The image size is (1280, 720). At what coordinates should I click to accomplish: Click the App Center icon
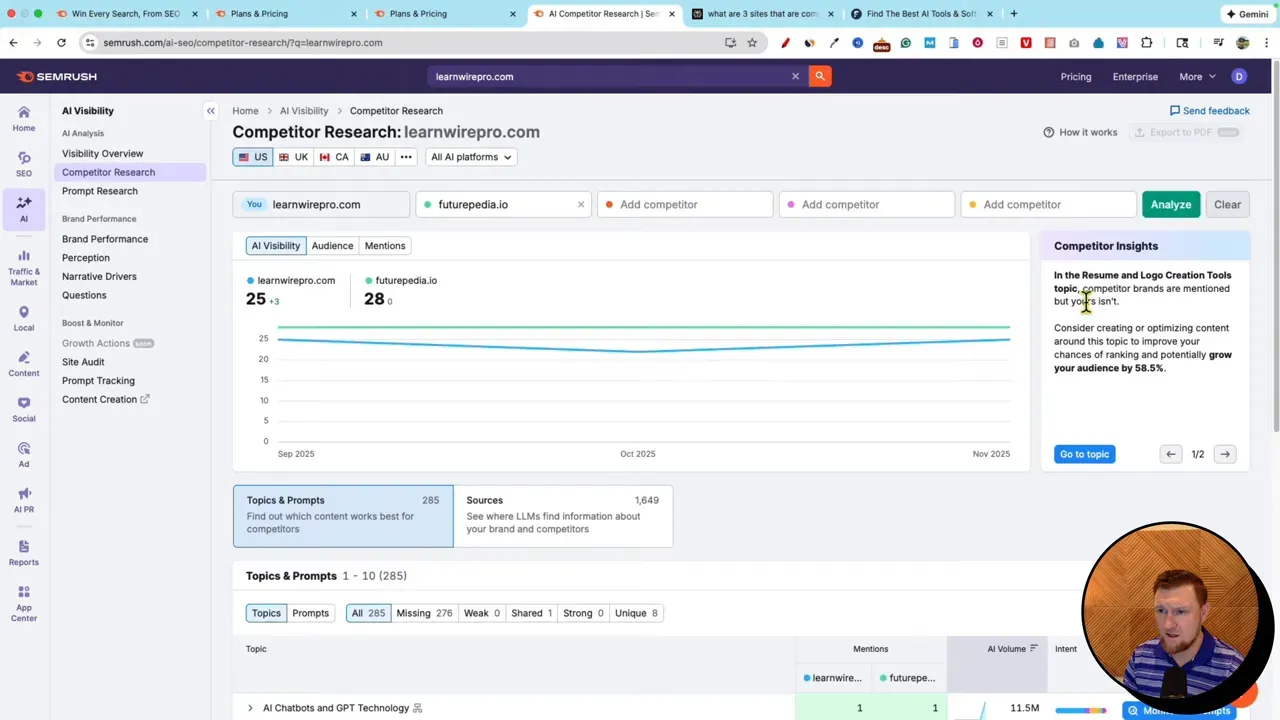[23, 600]
